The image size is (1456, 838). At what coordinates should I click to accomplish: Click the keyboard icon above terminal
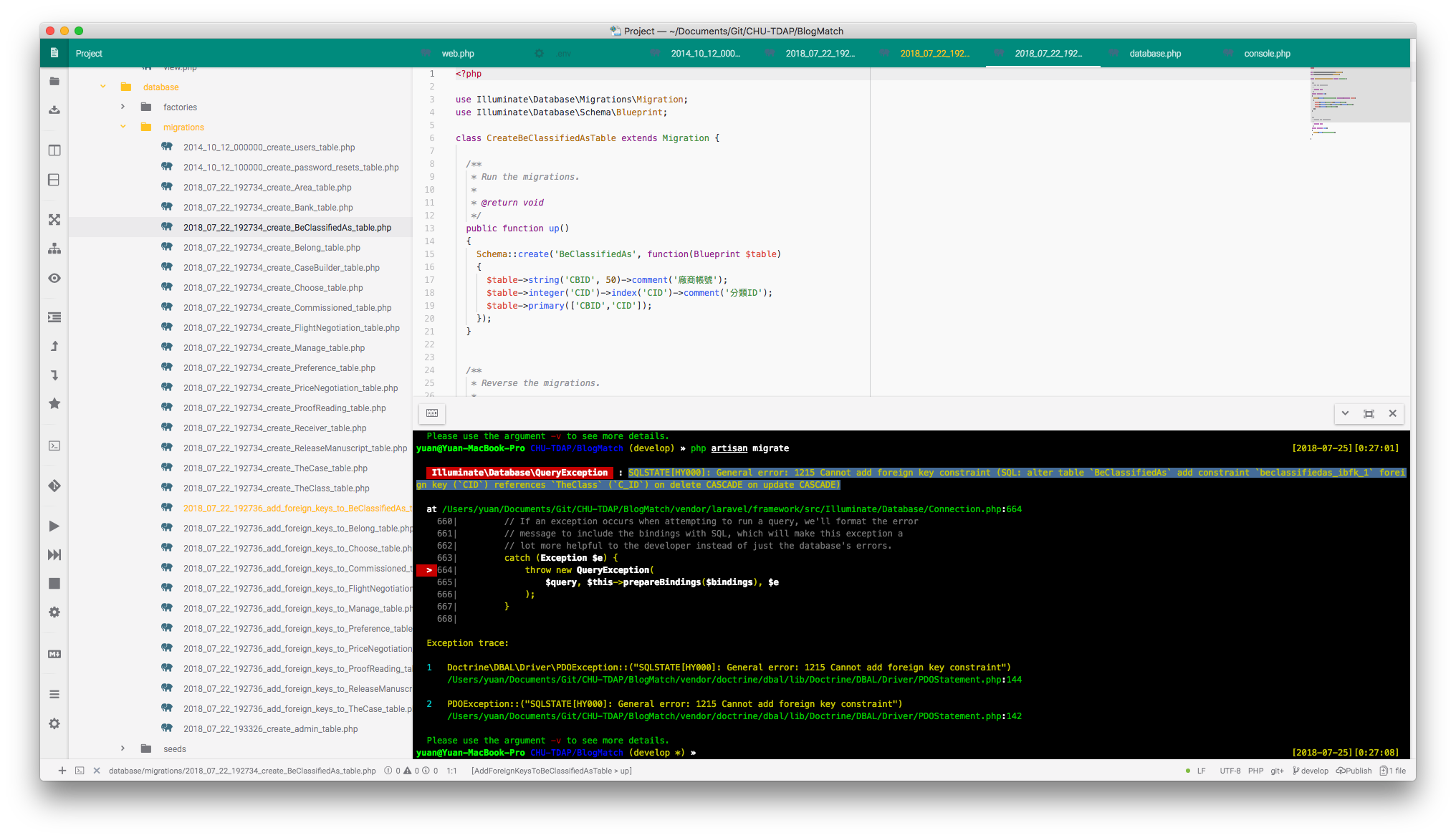(432, 413)
